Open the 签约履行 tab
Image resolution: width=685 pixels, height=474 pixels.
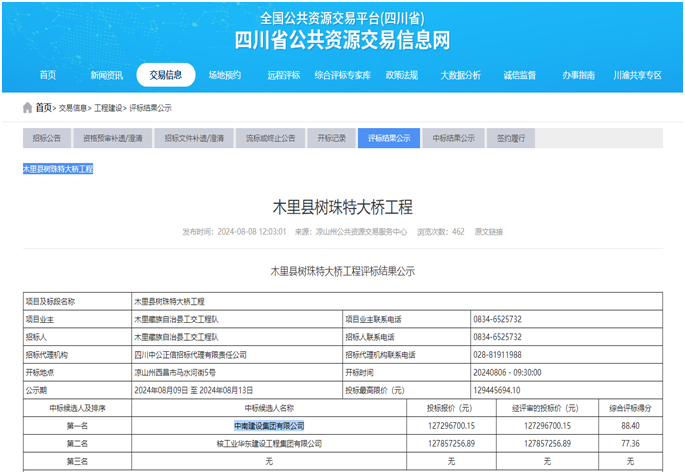[x=511, y=139]
